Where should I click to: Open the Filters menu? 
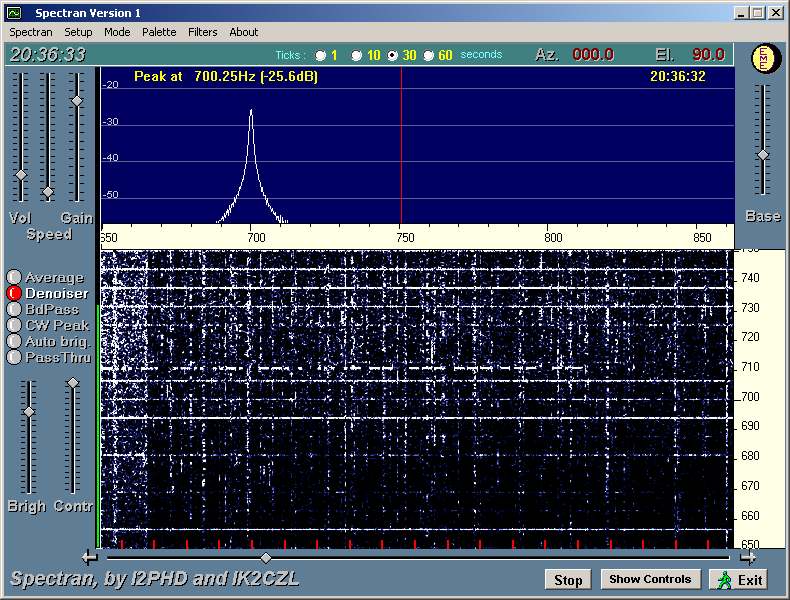(203, 32)
